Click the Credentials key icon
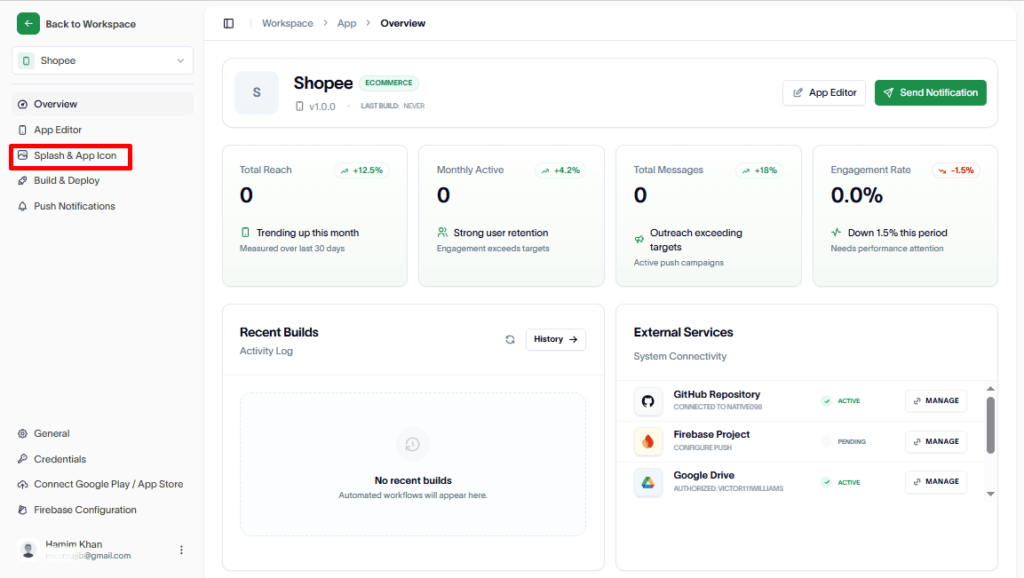The width and height of the screenshot is (1024, 578). click(23, 459)
